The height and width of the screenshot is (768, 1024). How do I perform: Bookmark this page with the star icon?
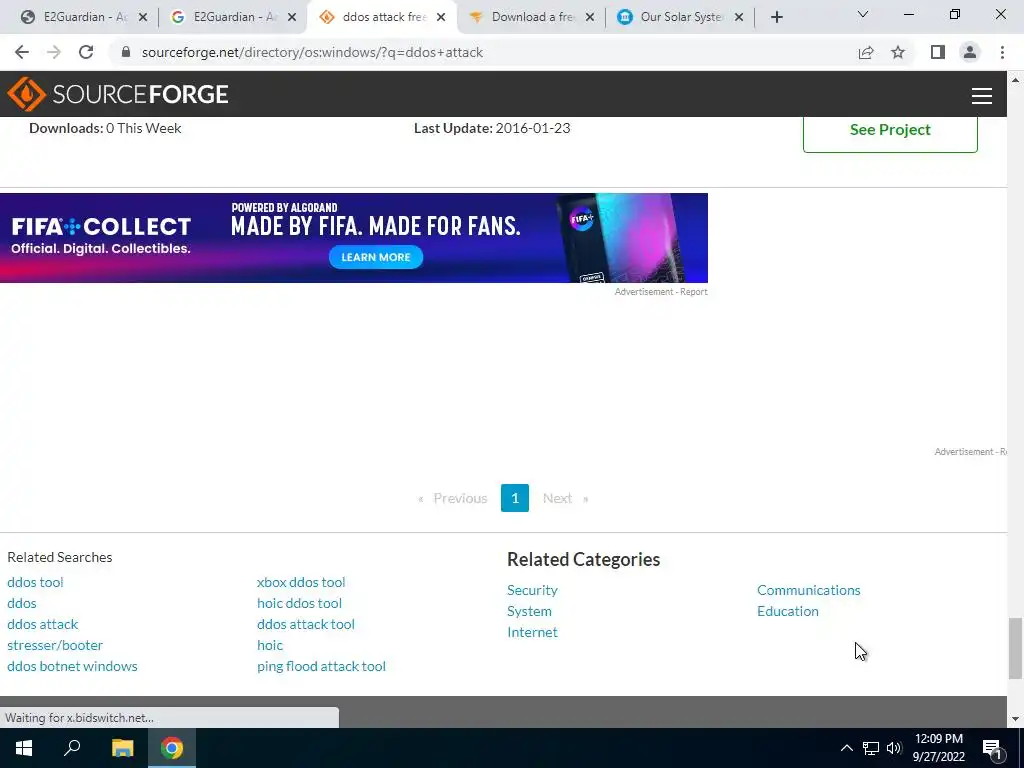898,52
